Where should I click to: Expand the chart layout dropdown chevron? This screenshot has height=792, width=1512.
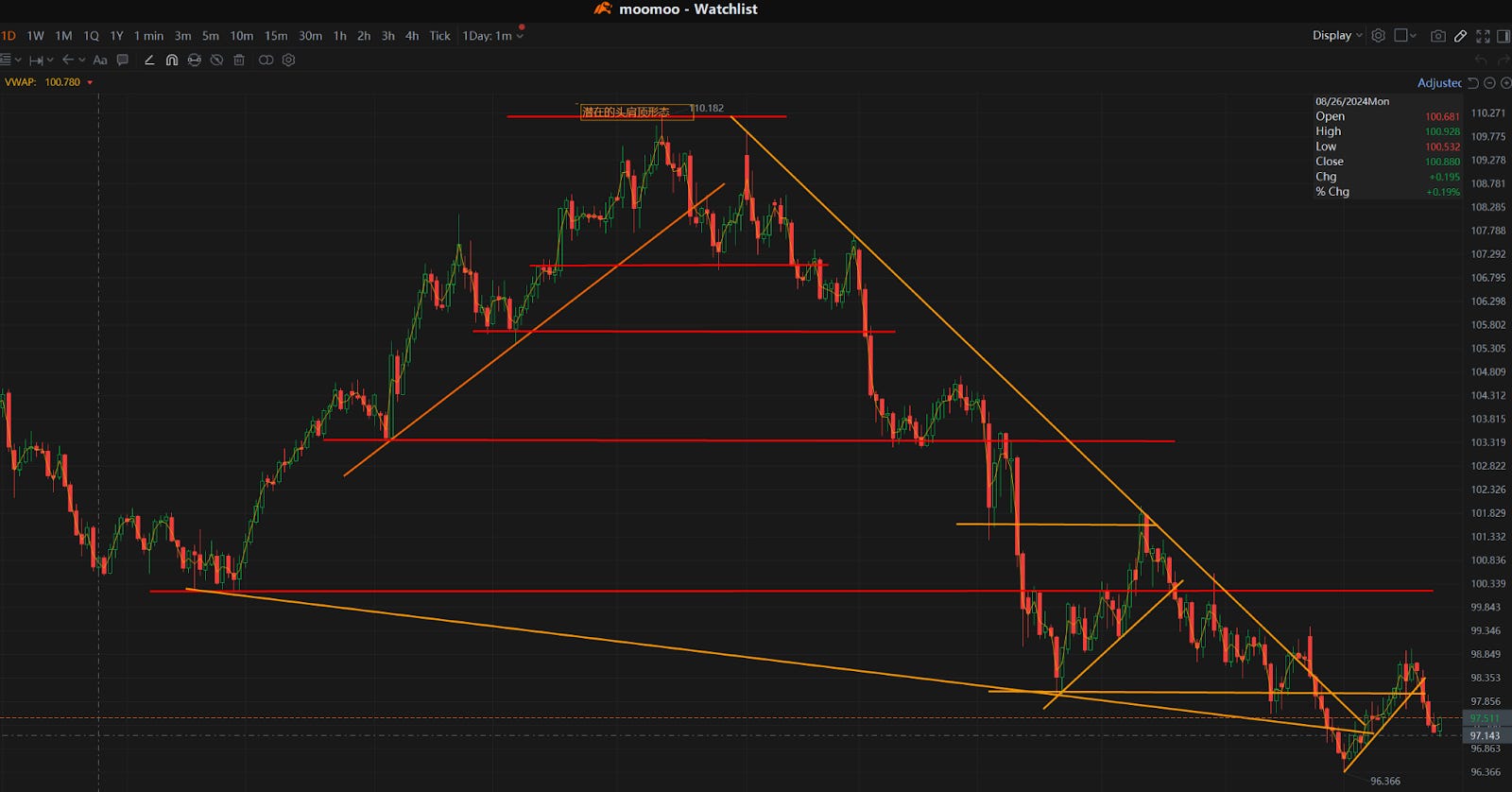(x=1413, y=36)
